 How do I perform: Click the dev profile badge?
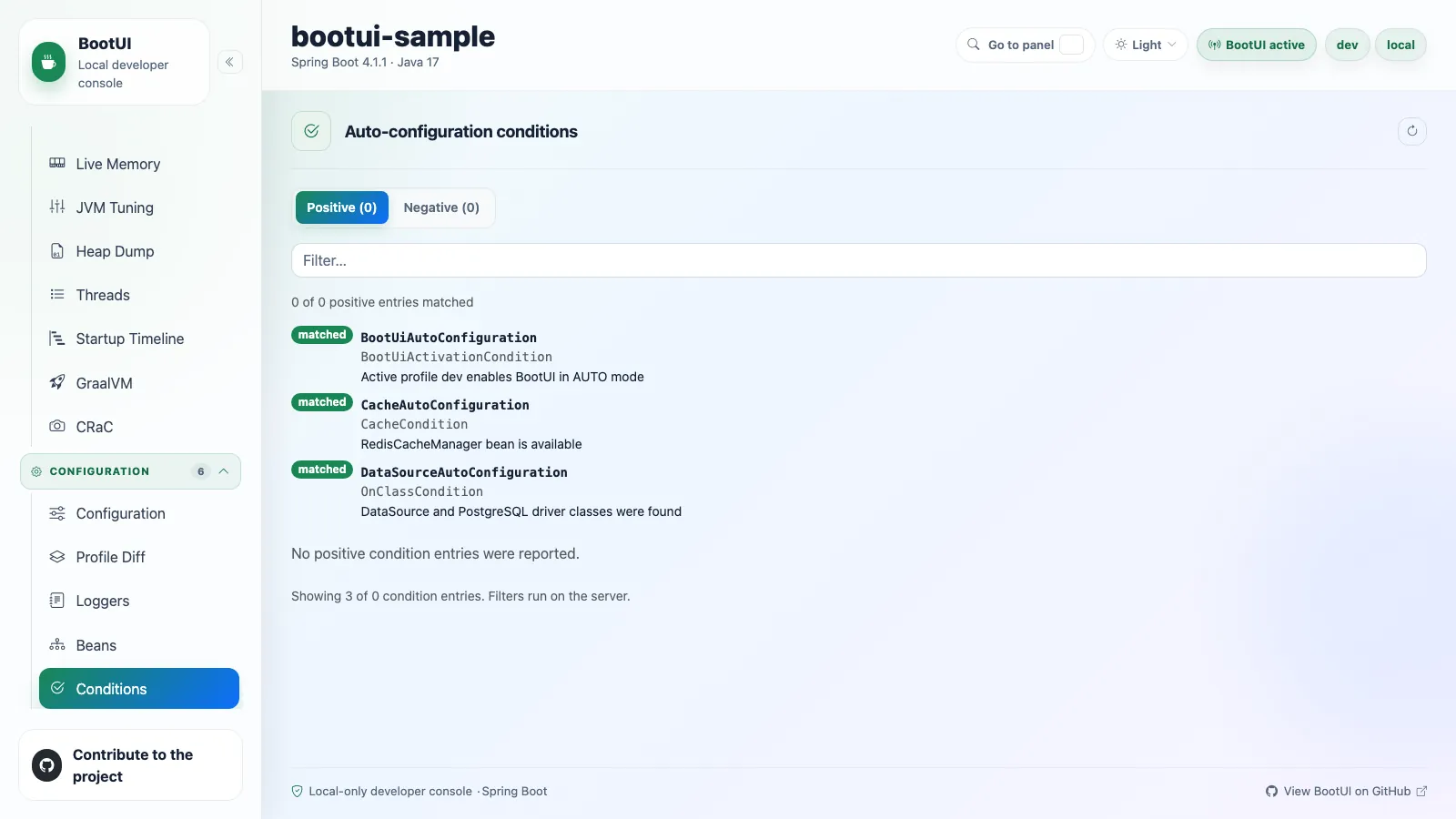coord(1348,45)
